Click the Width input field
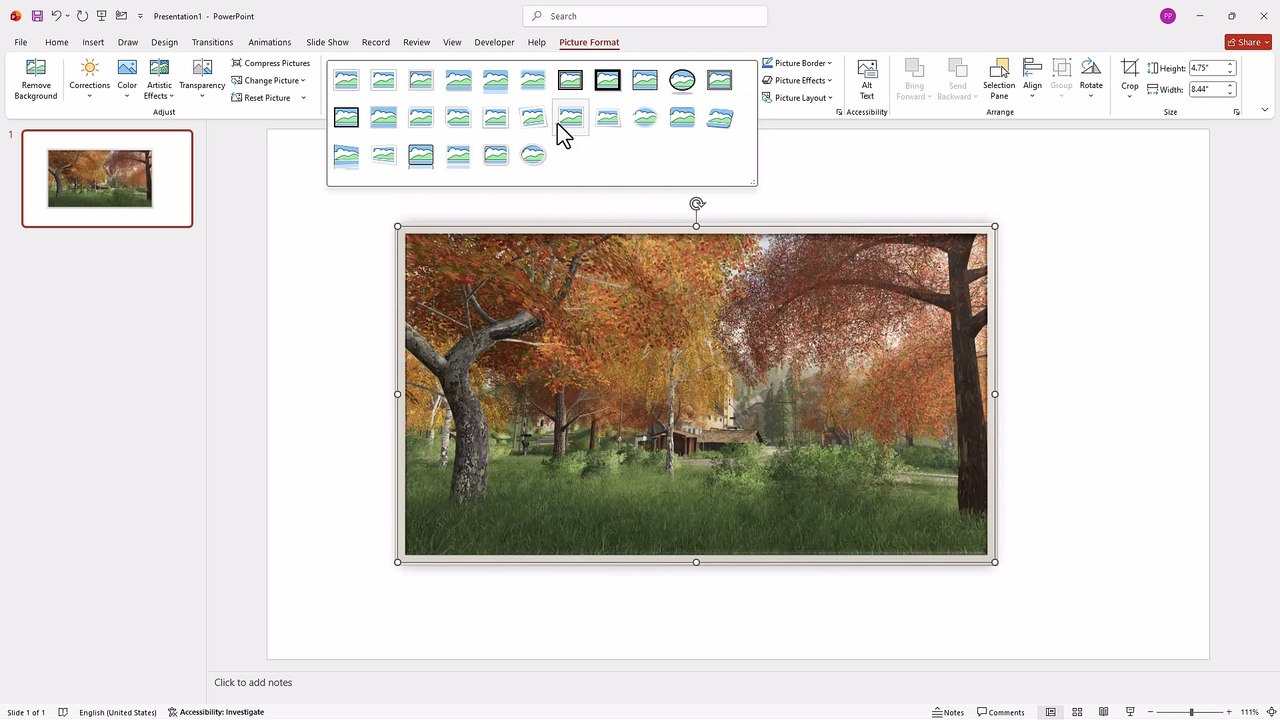This screenshot has height=720, width=1280. point(1205,89)
